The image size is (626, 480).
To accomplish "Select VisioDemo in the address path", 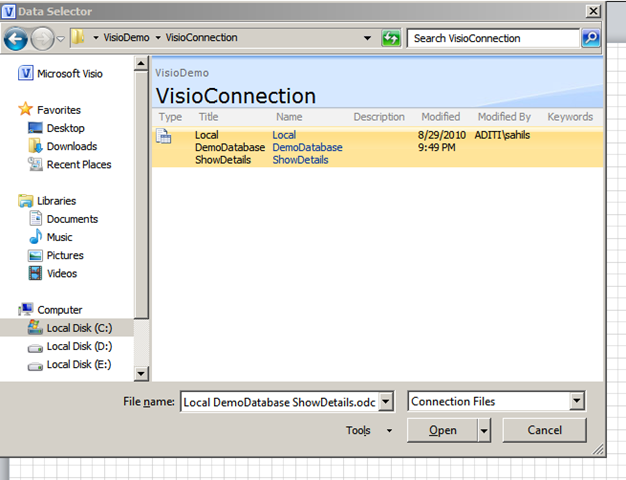I will coord(126,38).
